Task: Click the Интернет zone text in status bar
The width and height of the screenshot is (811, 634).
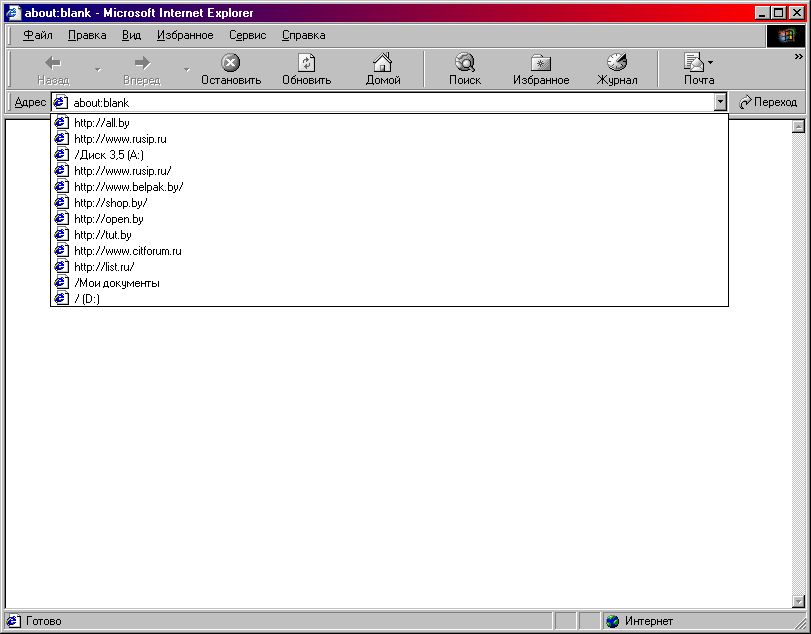Action: click(649, 621)
